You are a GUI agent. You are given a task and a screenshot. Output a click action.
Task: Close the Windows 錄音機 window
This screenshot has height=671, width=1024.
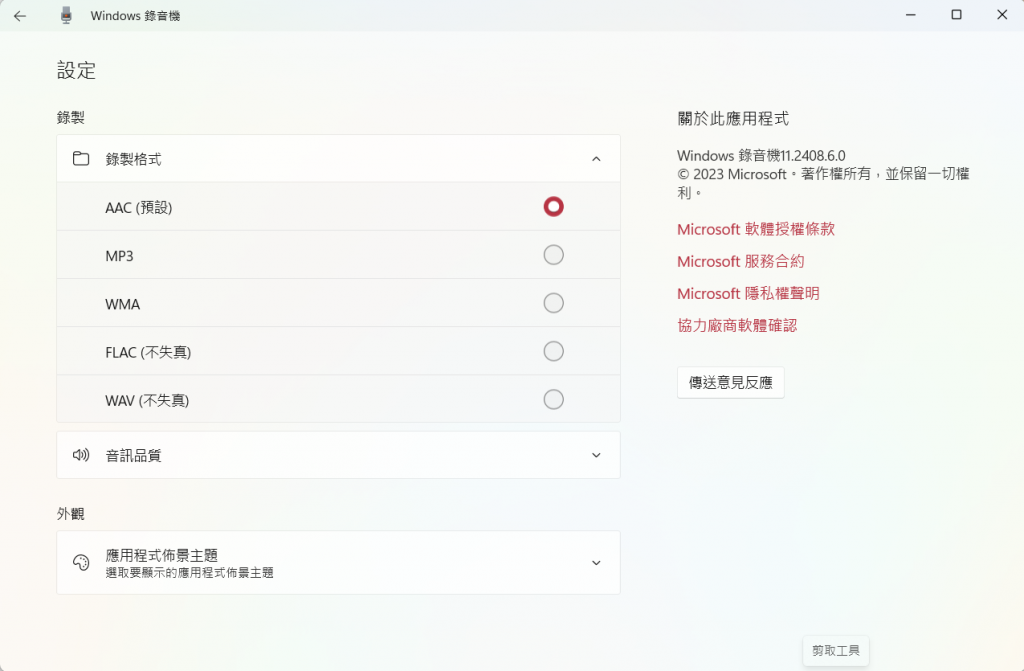coord(1002,15)
